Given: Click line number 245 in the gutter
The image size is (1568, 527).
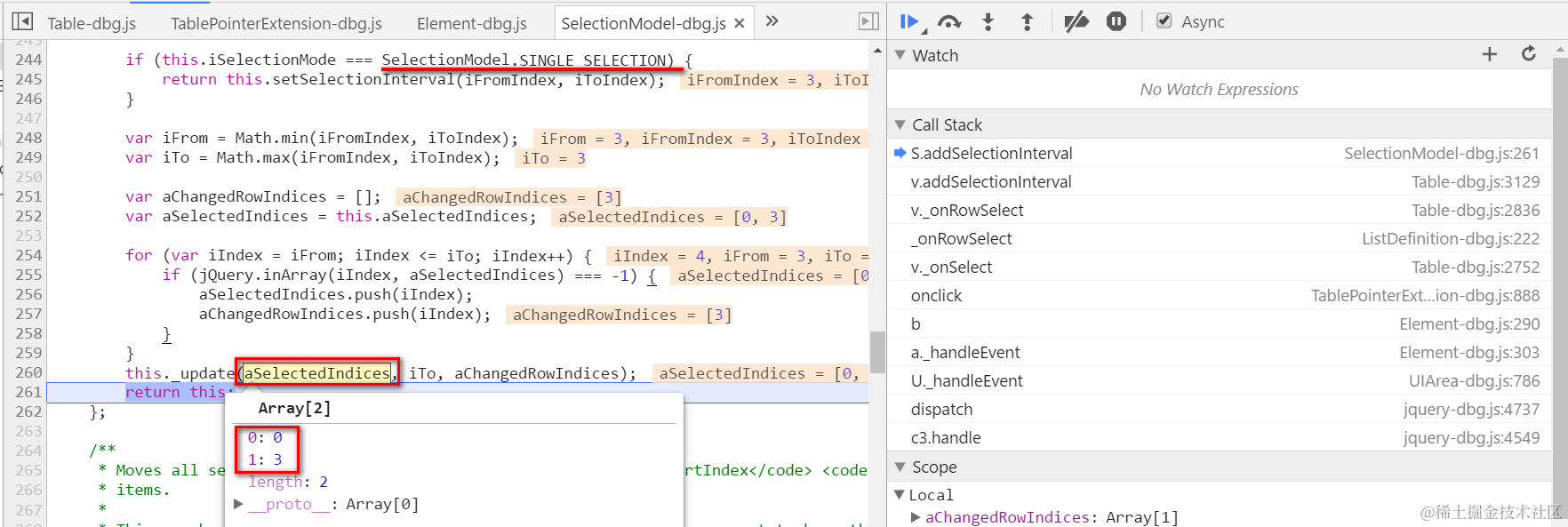Looking at the screenshot, I should (28, 79).
